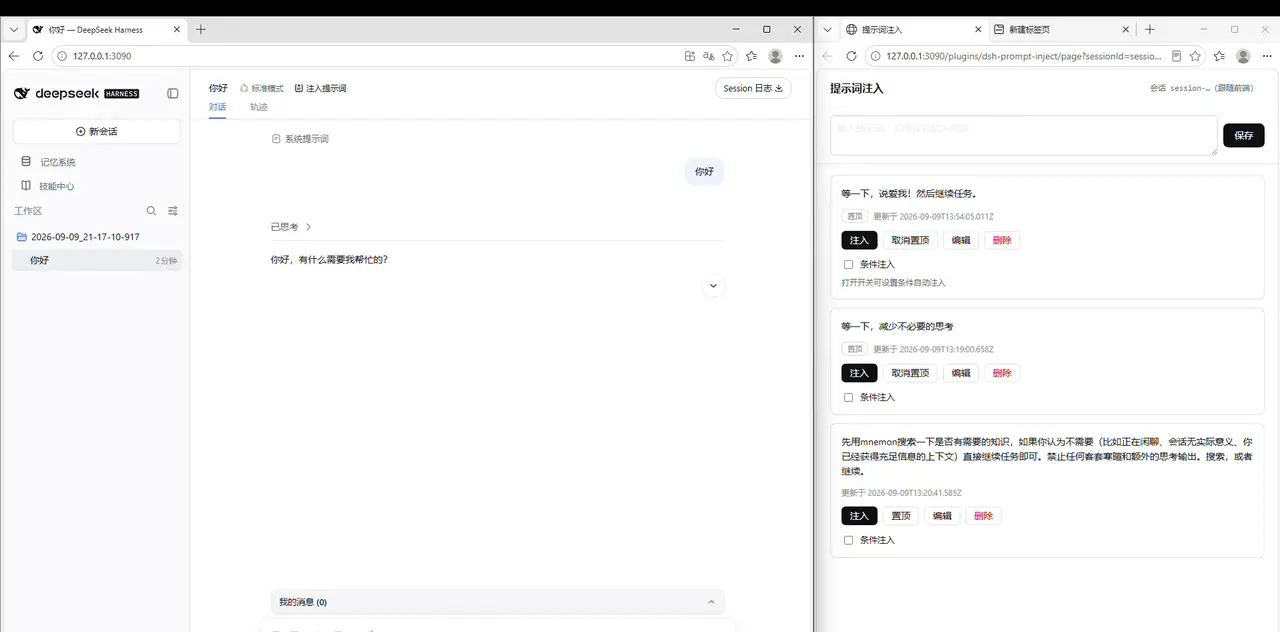
Task: Focus the prompt input textarea beside 保存
Action: click(x=1024, y=135)
